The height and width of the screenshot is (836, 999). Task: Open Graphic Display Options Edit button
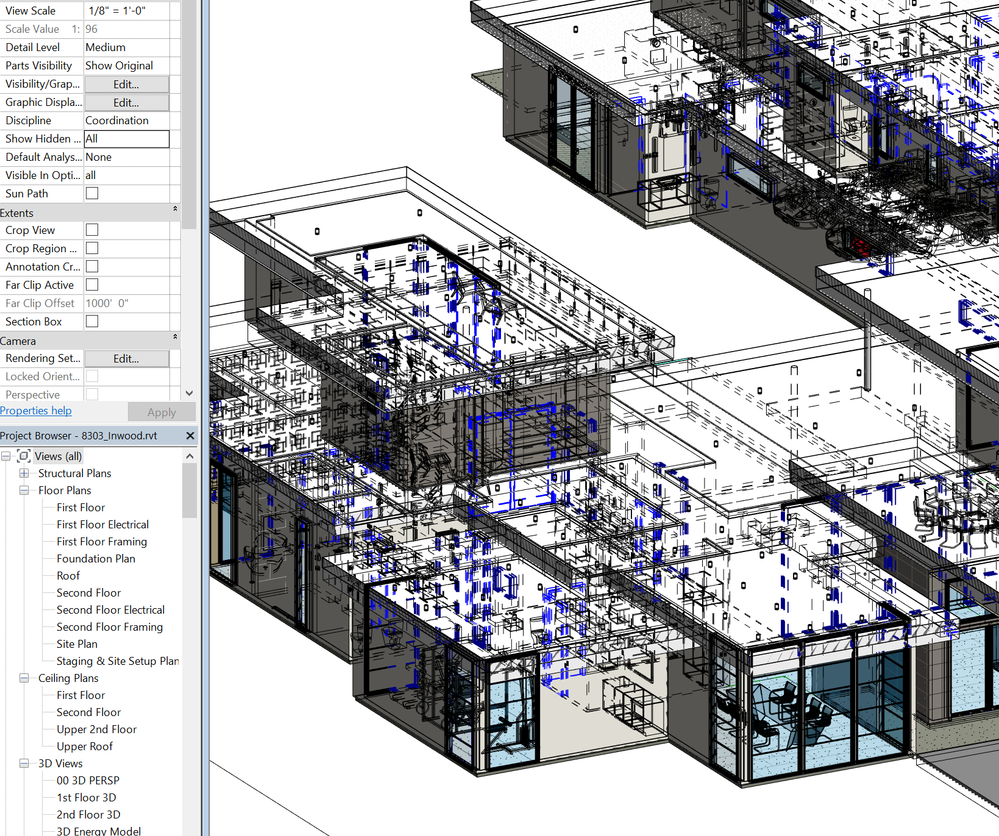tap(127, 103)
